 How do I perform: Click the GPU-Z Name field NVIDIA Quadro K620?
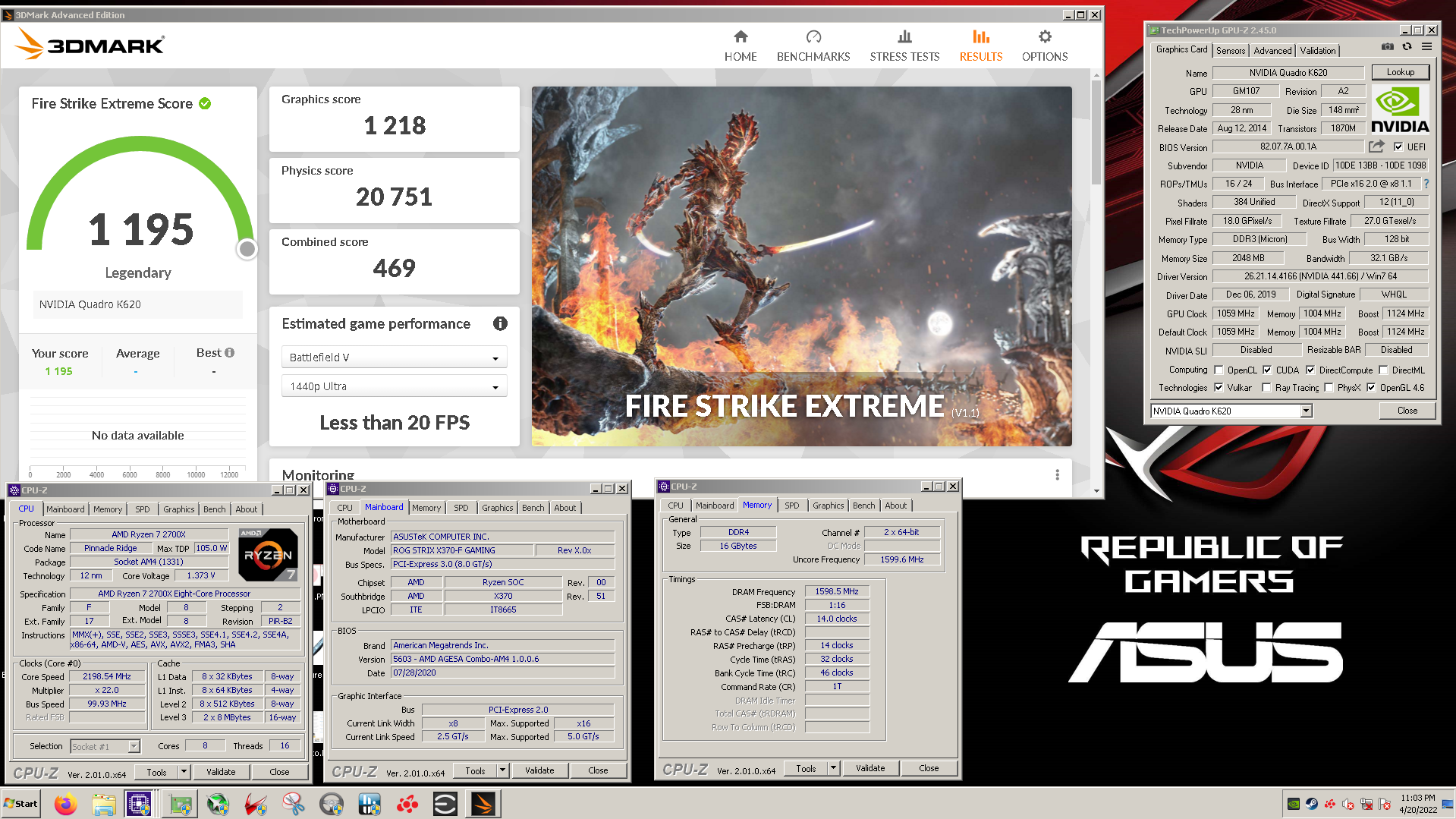pyautogui.click(x=1288, y=73)
